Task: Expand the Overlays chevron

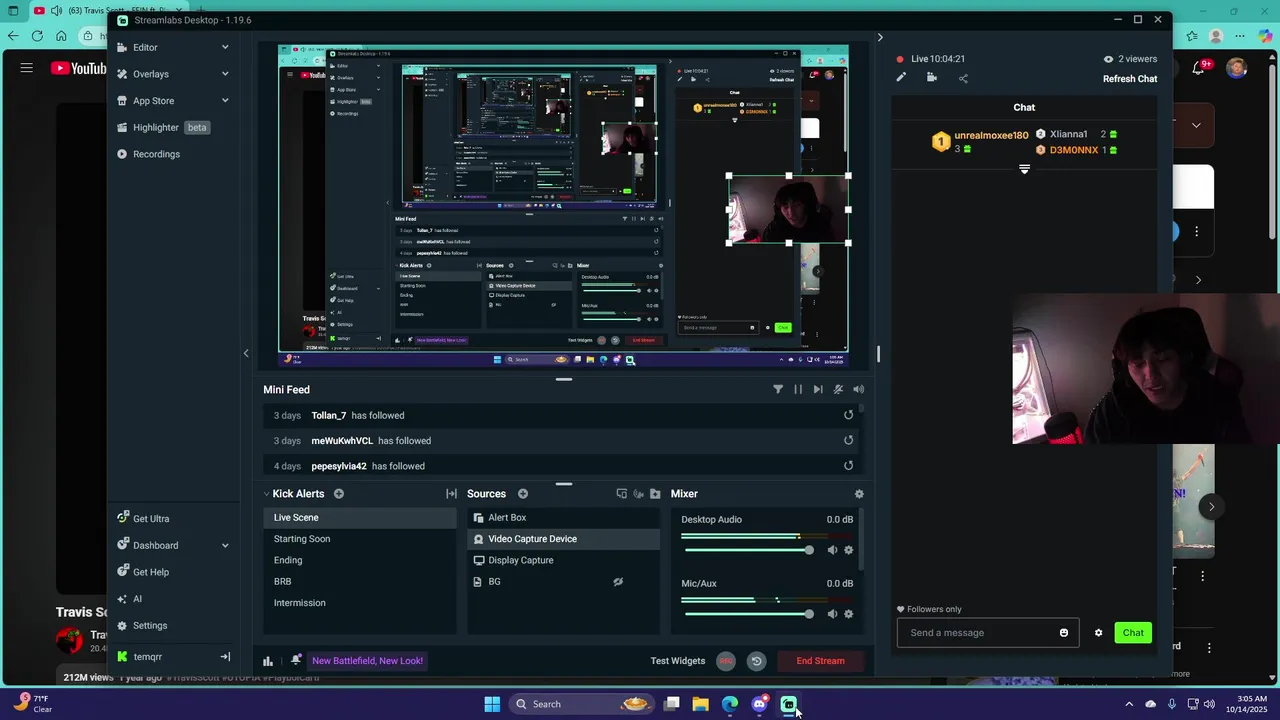Action: tap(225, 74)
